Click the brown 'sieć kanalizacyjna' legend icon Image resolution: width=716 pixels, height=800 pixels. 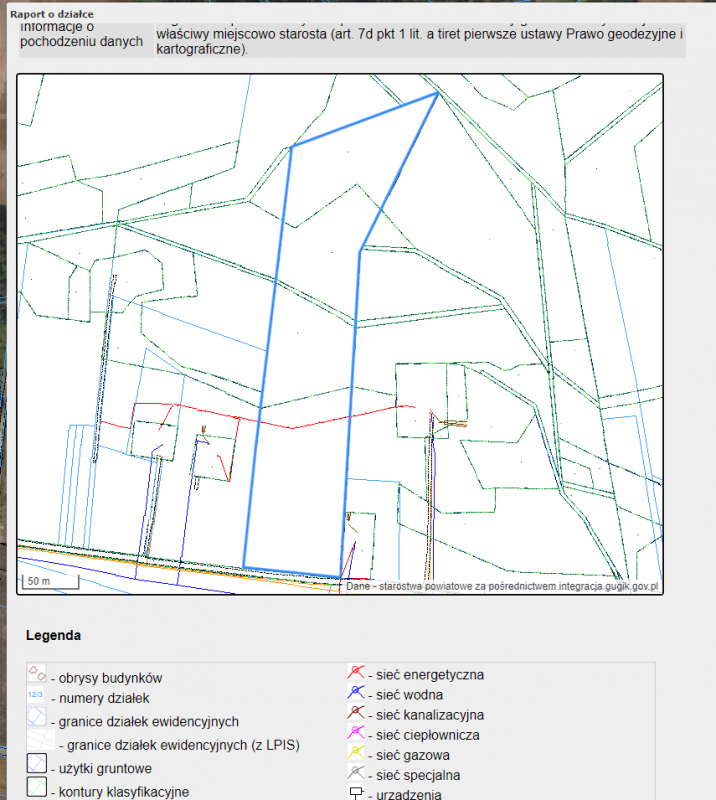(x=355, y=714)
